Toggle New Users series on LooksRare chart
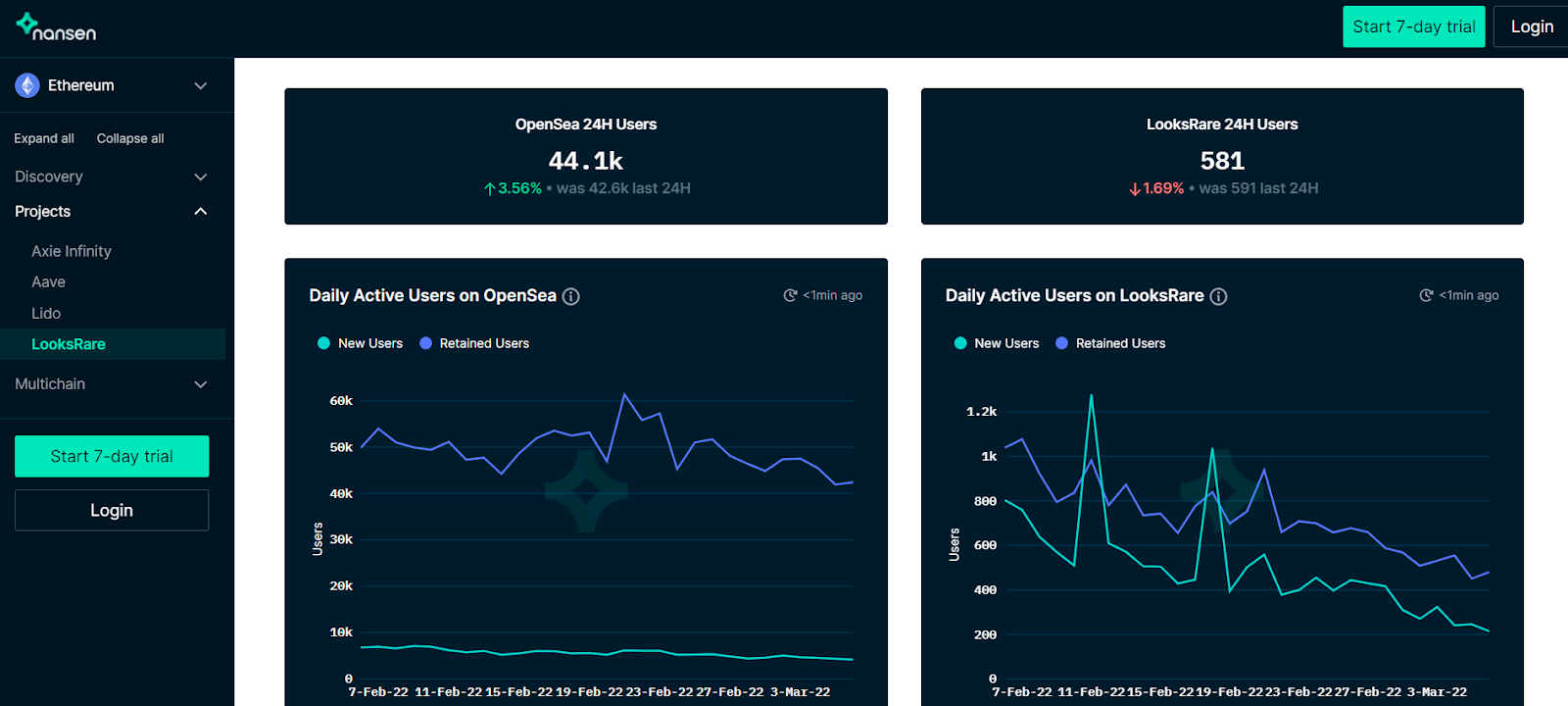Image resolution: width=1568 pixels, height=706 pixels. [x=996, y=343]
